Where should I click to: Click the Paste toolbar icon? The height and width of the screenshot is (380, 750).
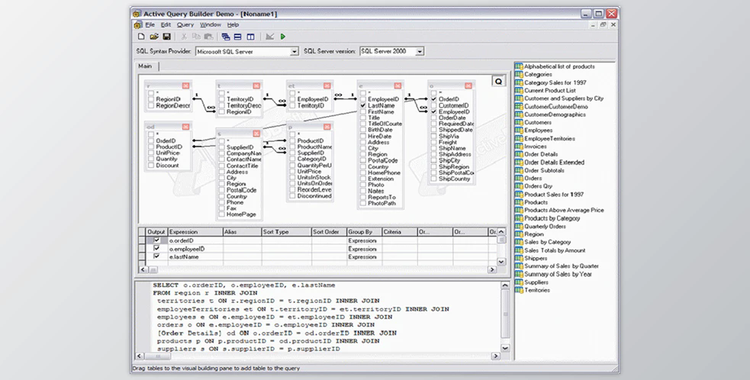209,36
